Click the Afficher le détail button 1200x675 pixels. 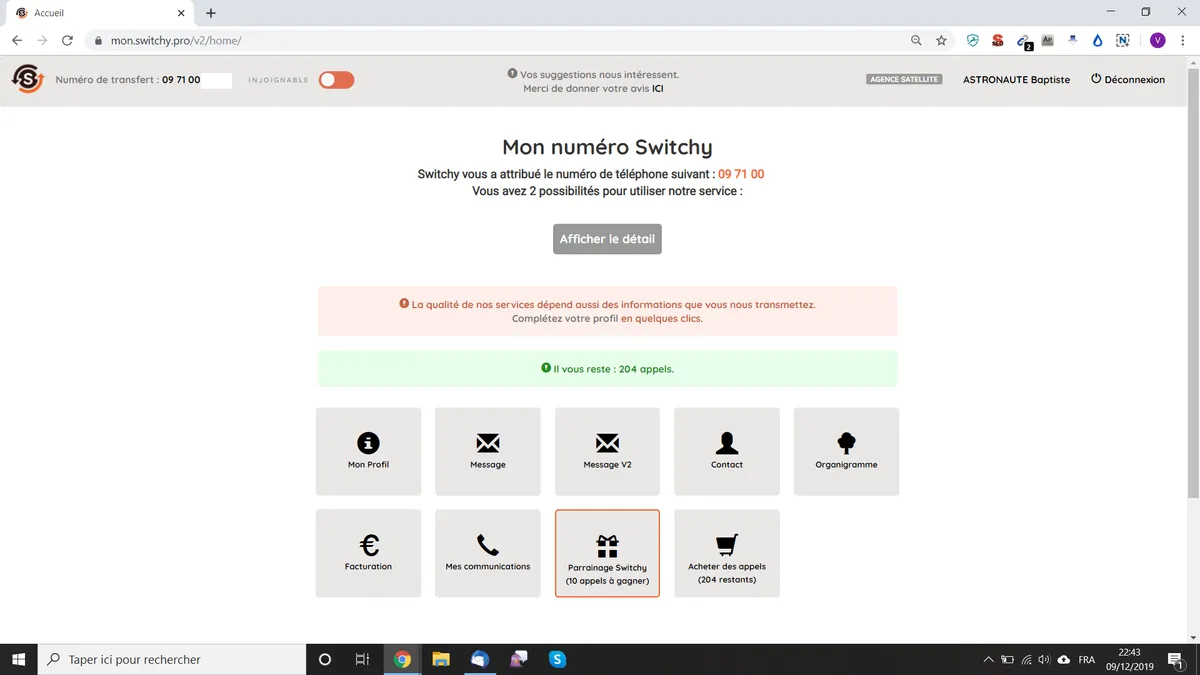tap(607, 239)
